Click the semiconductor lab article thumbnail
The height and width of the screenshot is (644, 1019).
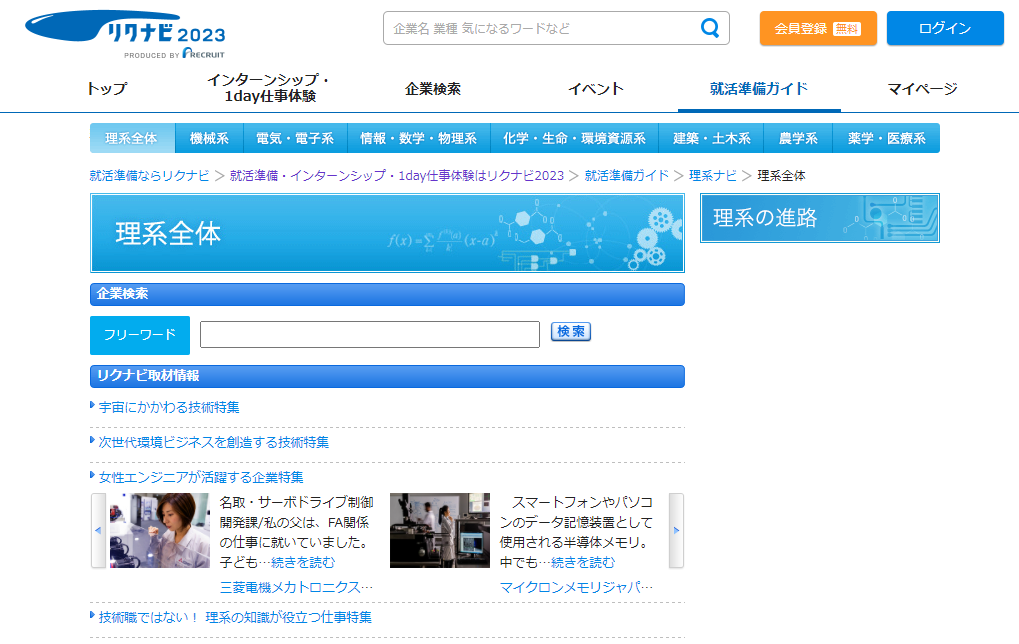click(x=440, y=530)
